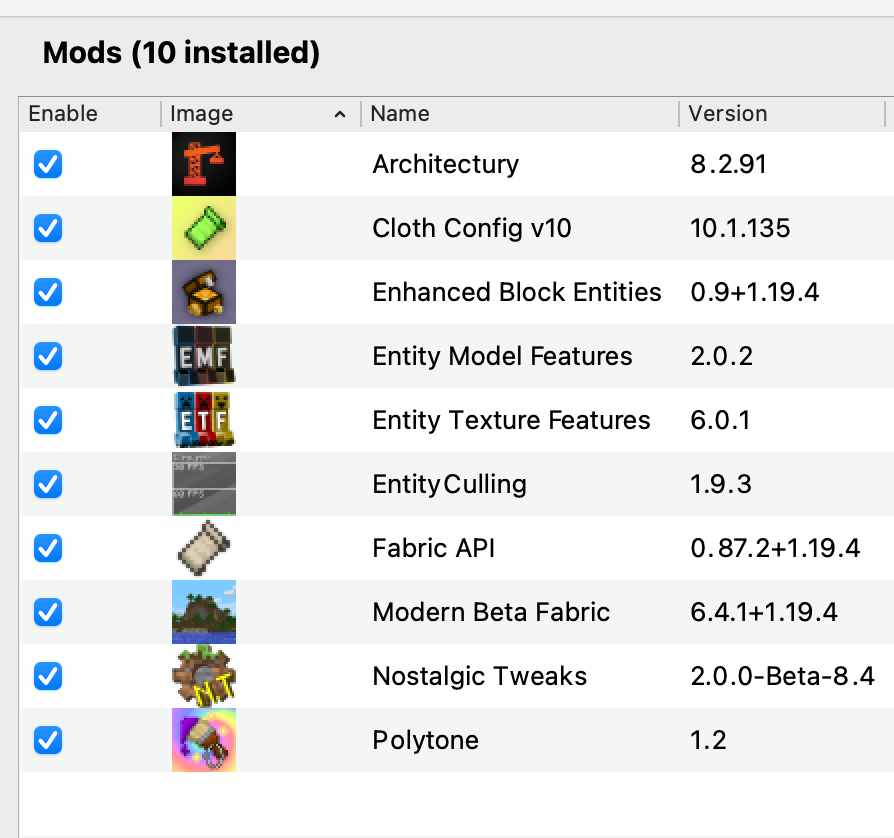Click version 0.87.2+1.19.4 cell
This screenshot has width=894, height=838.
click(x=775, y=548)
